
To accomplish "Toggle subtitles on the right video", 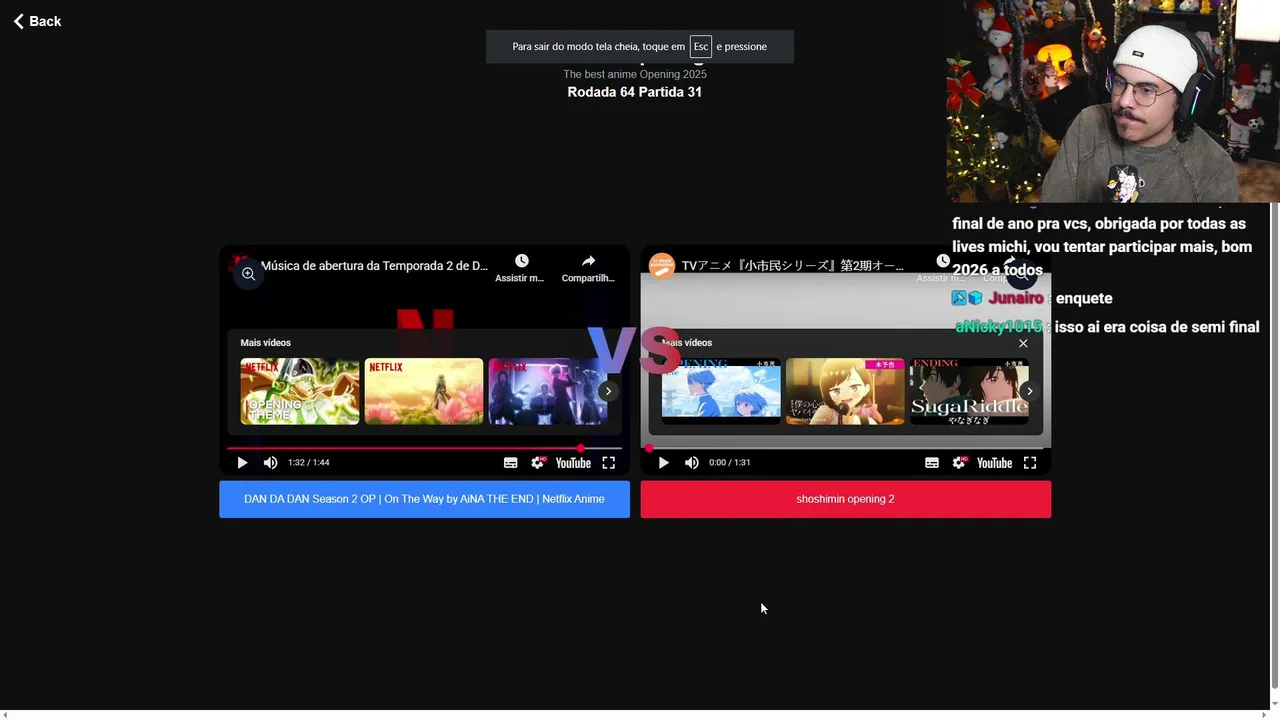I will [931, 463].
